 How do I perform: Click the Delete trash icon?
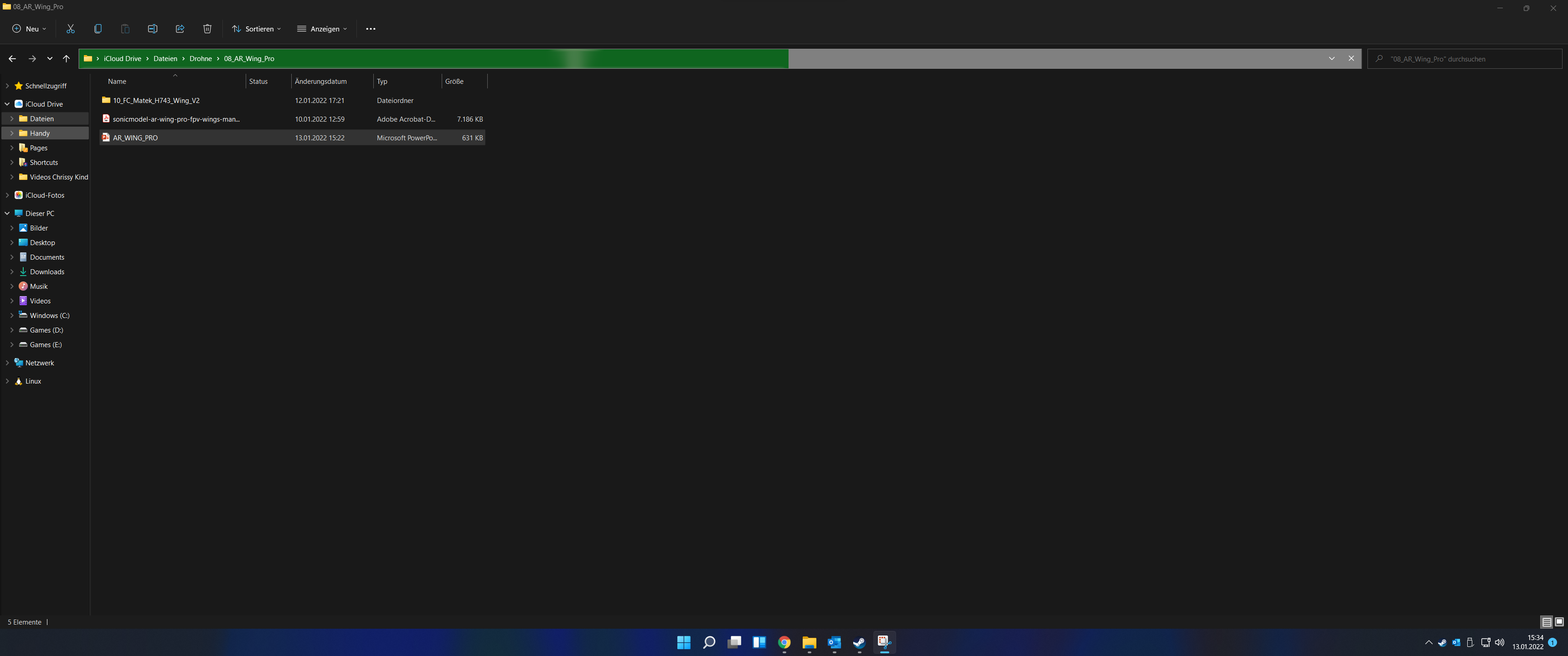pos(207,29)
